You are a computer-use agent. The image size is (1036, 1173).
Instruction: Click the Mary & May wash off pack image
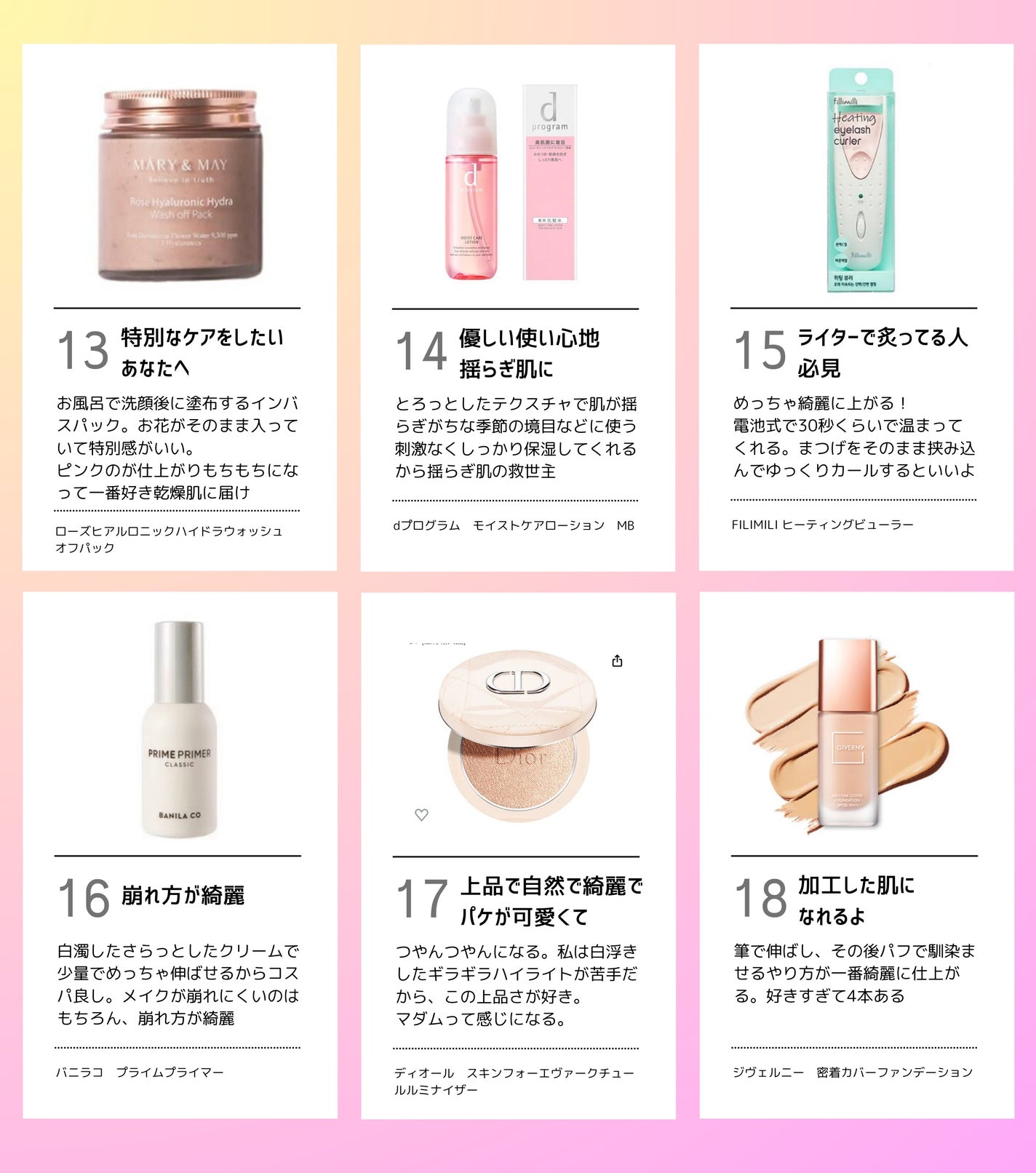[180, 185]
